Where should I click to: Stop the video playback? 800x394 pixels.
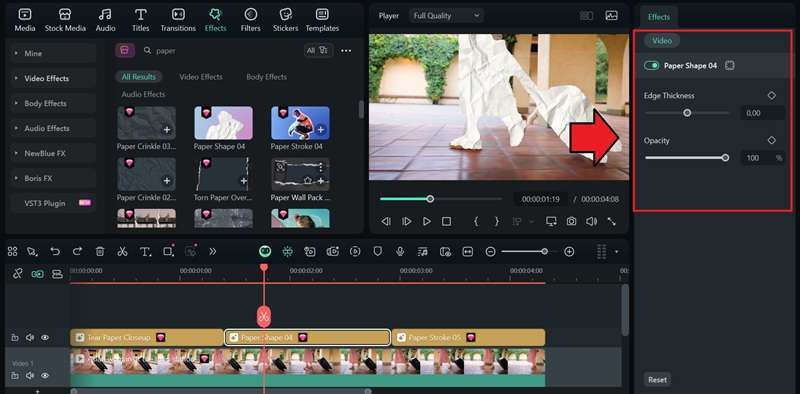coord(446,221)
